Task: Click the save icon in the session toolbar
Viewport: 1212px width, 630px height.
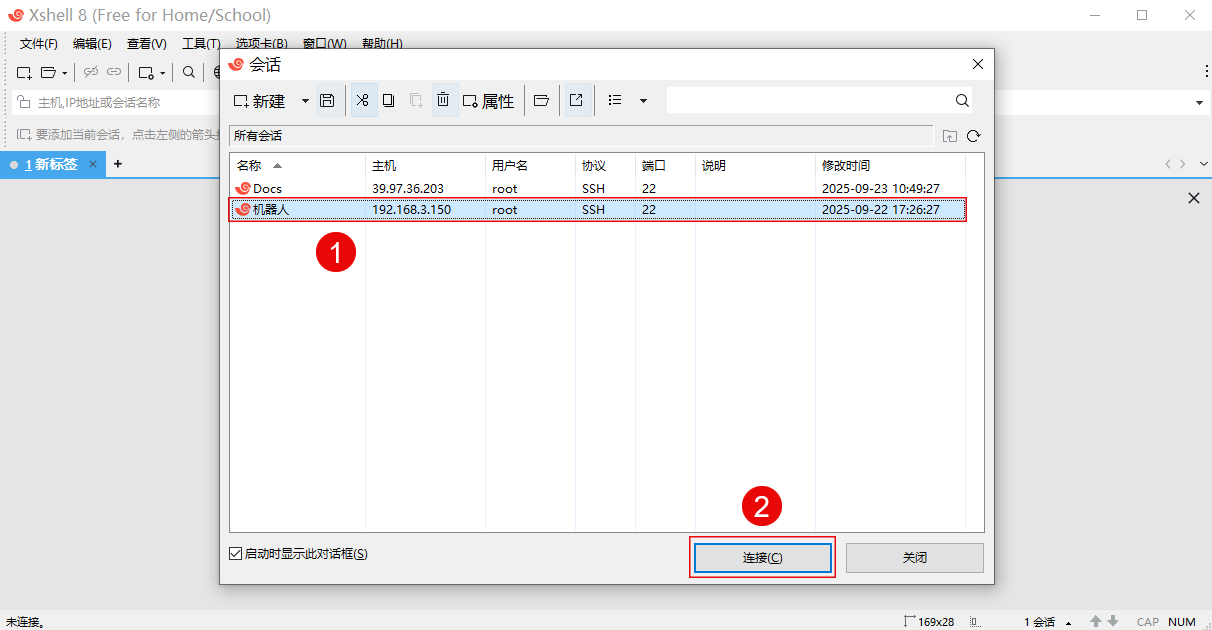Action: [327, 101]
